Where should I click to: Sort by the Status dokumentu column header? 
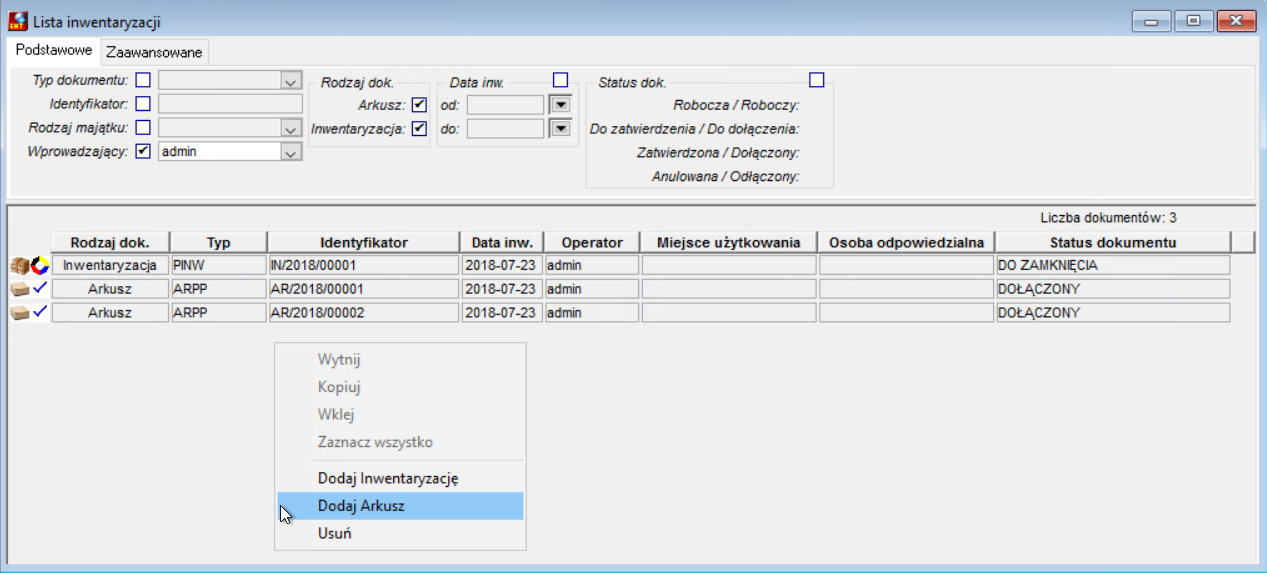click(1113, 242)
